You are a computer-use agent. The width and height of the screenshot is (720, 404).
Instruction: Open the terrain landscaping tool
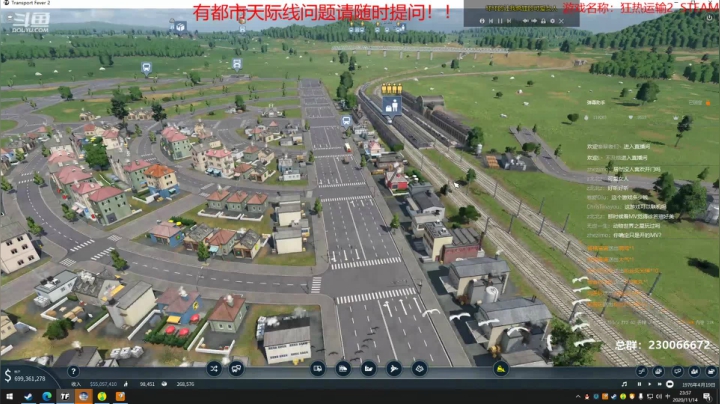pyautogui.click(x=419, y=368)
